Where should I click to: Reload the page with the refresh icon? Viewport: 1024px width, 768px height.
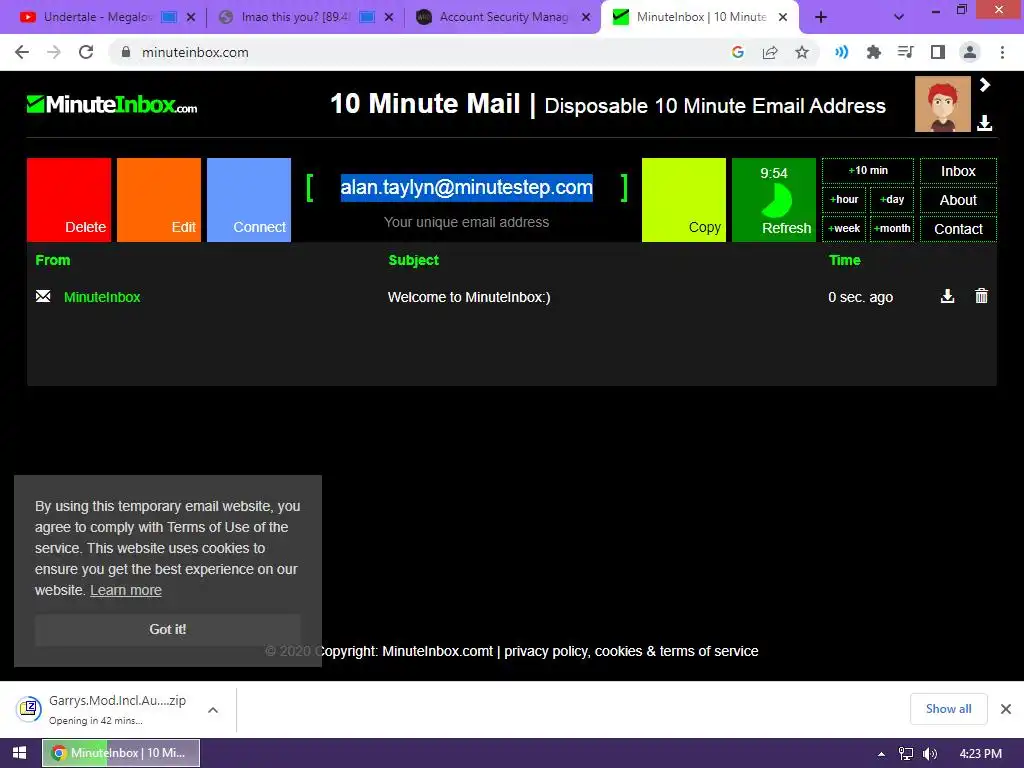[86, 52]
